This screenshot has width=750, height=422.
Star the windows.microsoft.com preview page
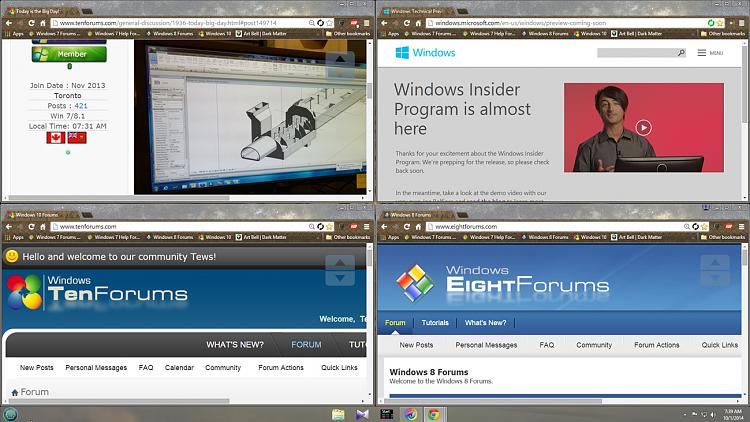point(720,23)
